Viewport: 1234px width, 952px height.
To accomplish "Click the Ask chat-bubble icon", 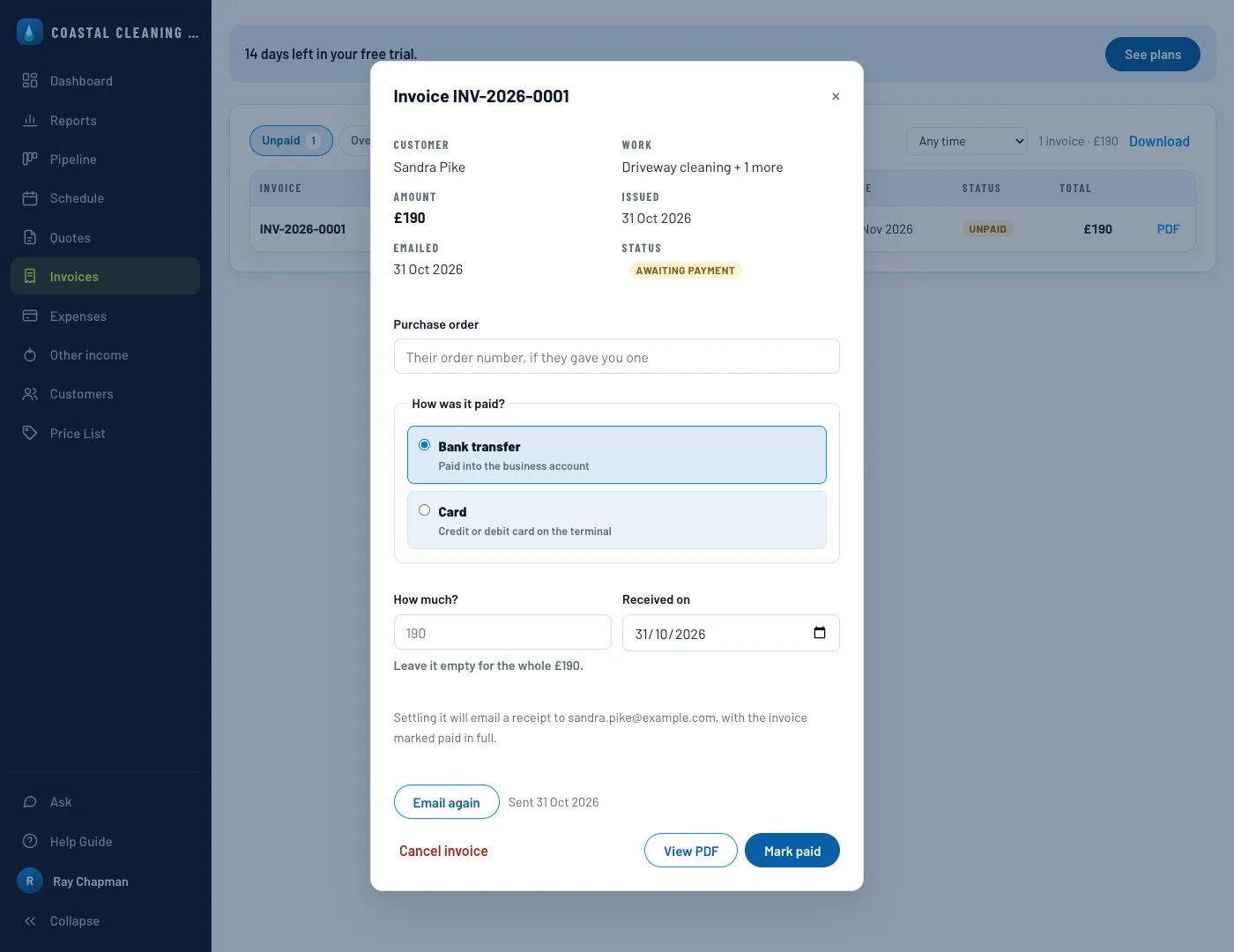I will 30,802.
